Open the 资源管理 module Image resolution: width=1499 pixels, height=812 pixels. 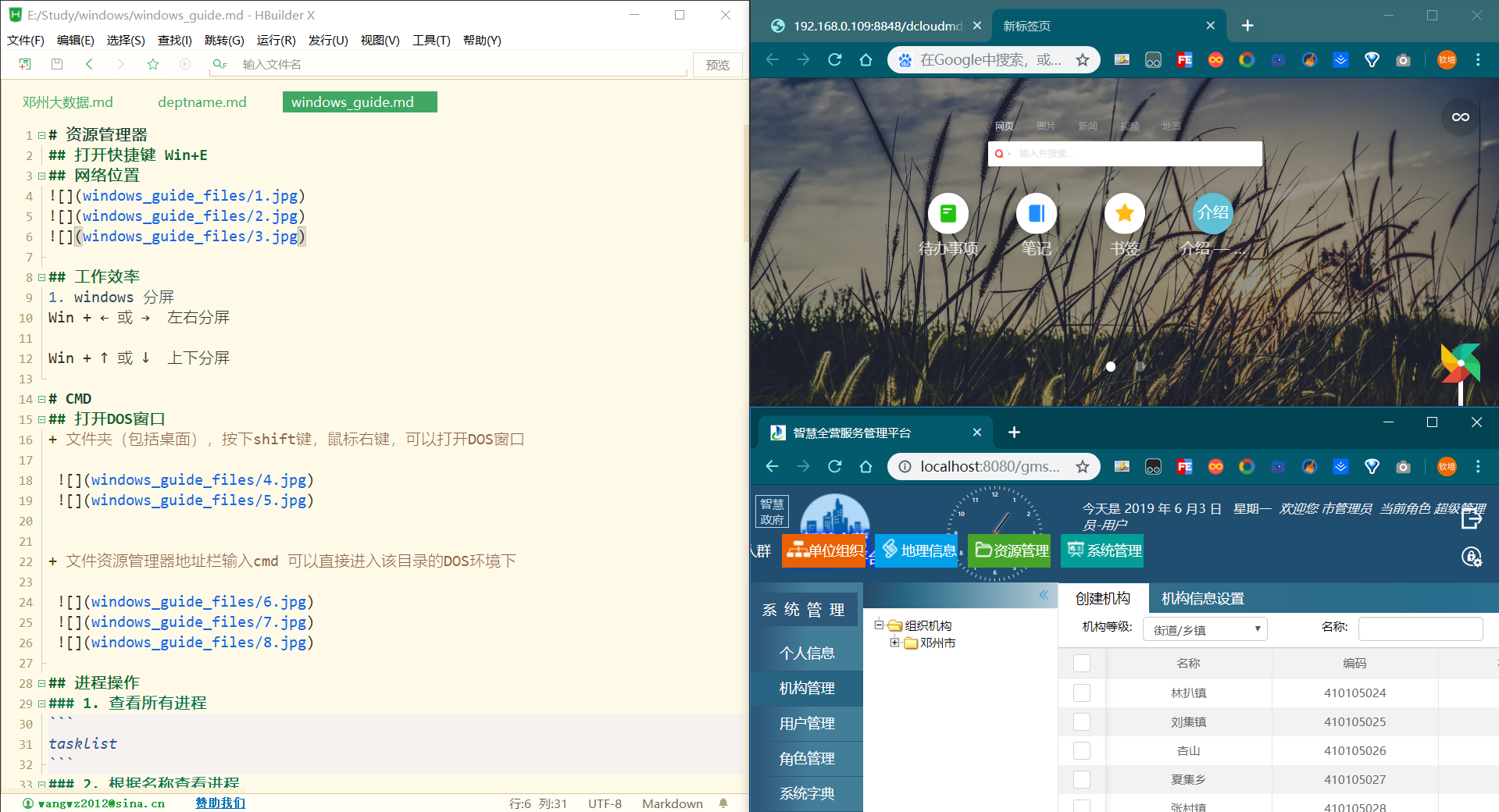point(1008,550)
